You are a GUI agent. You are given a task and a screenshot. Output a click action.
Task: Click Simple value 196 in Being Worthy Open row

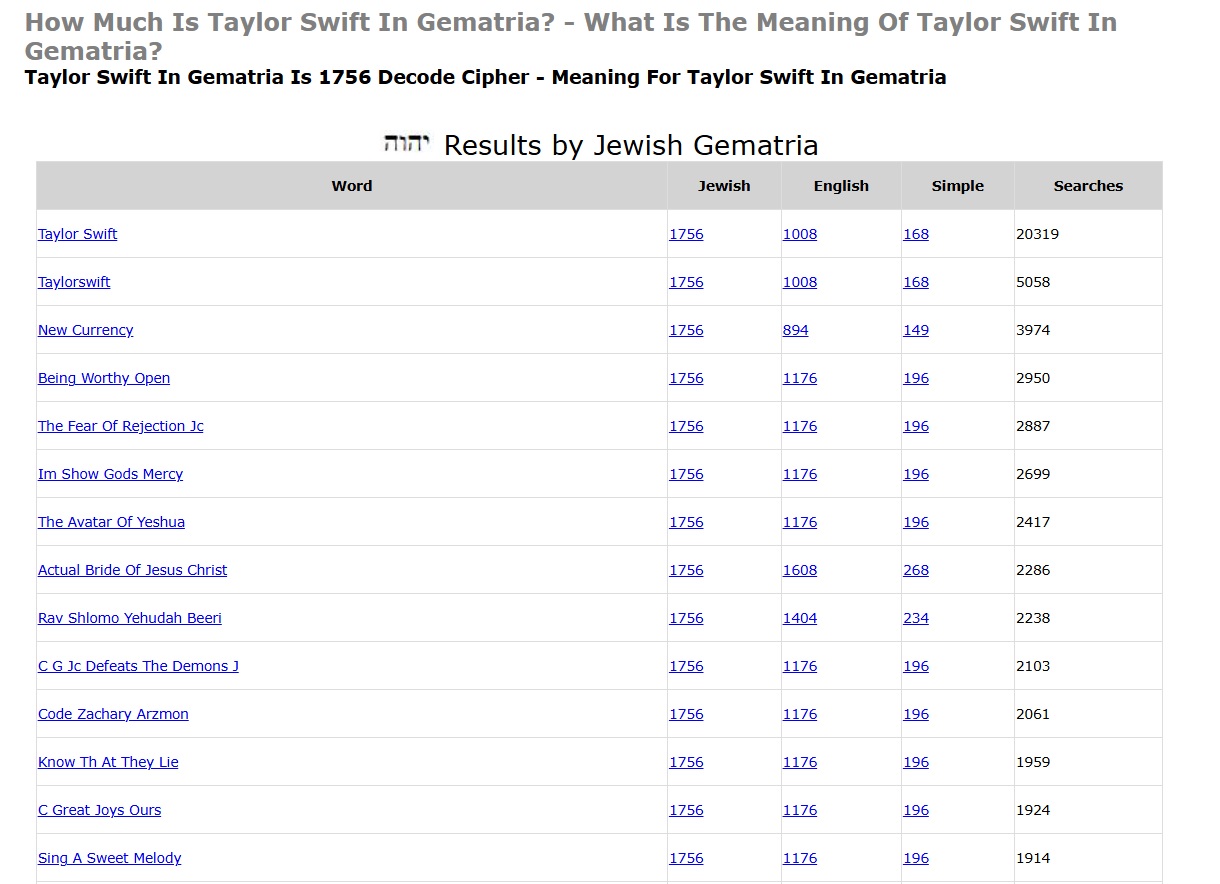tap(916, 378)
